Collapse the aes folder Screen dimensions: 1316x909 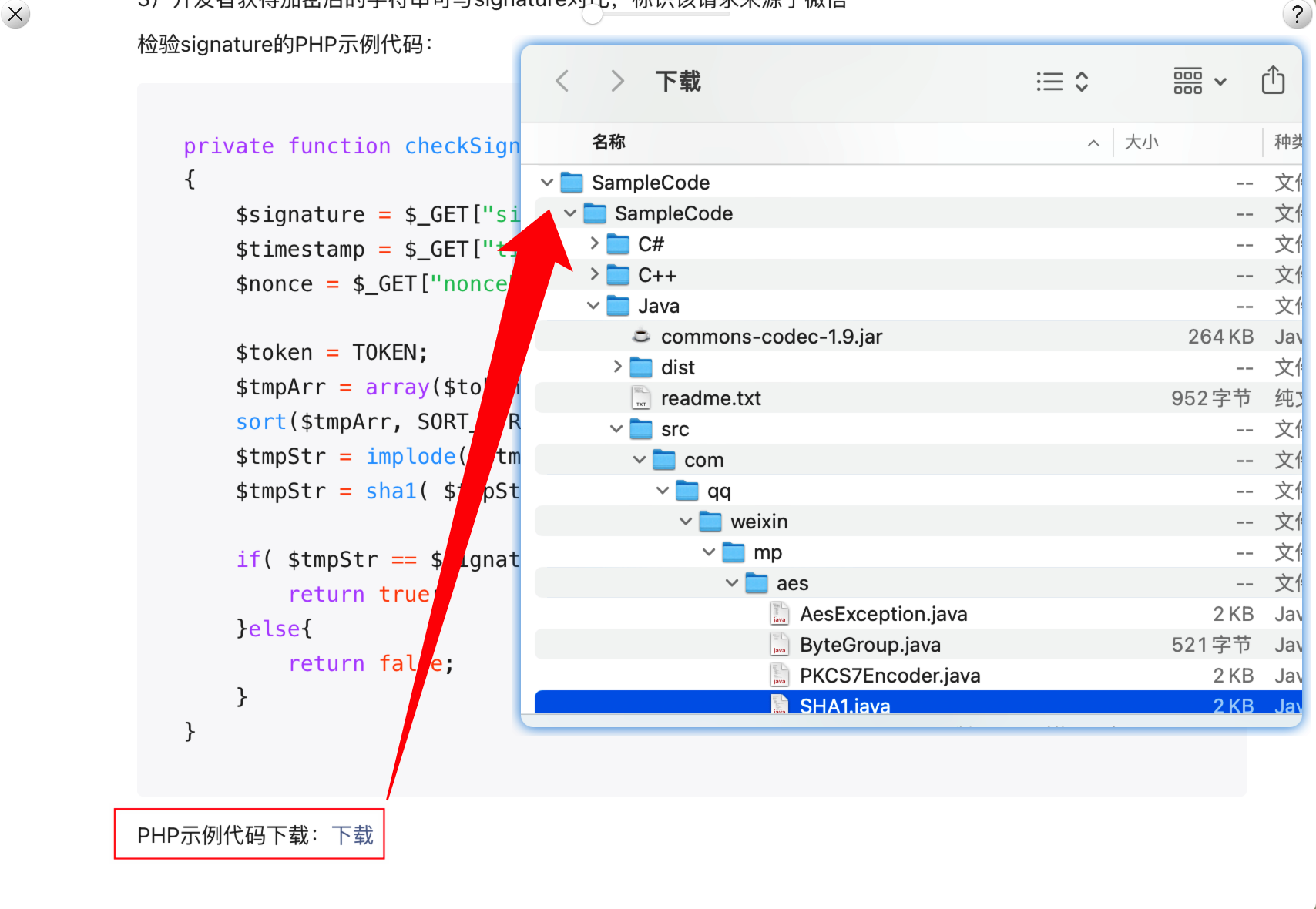[732, 583]
